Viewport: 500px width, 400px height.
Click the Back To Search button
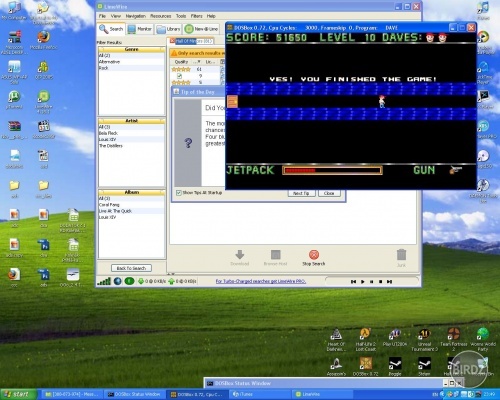[131, 268]
